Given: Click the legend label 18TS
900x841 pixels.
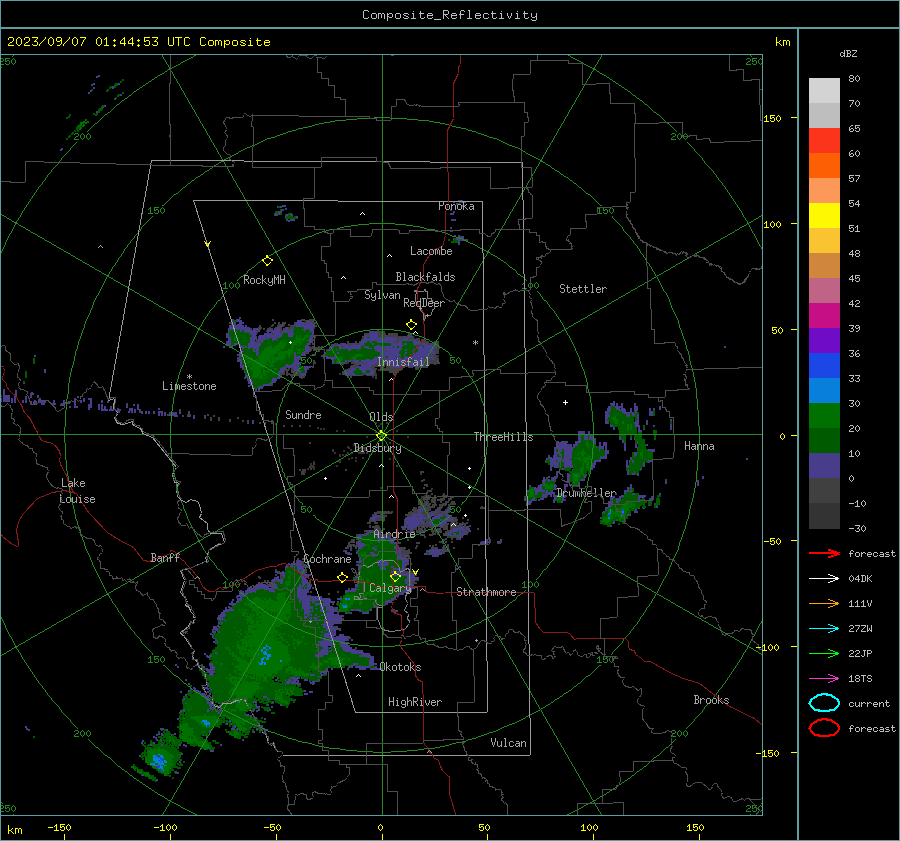Looking at the screenshot, I should click(x=860, y=679).
